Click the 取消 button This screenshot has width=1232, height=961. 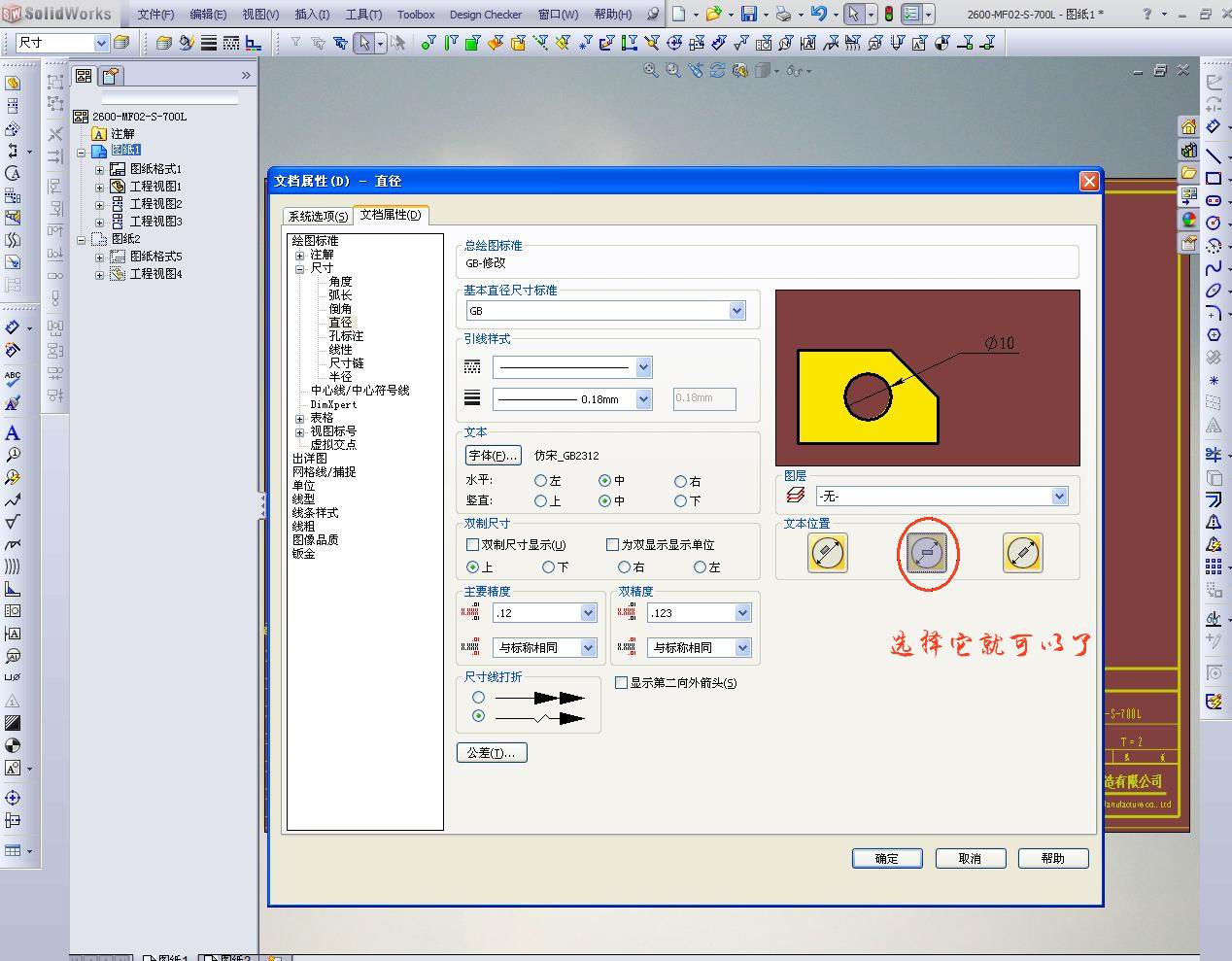tap(970, 859)
